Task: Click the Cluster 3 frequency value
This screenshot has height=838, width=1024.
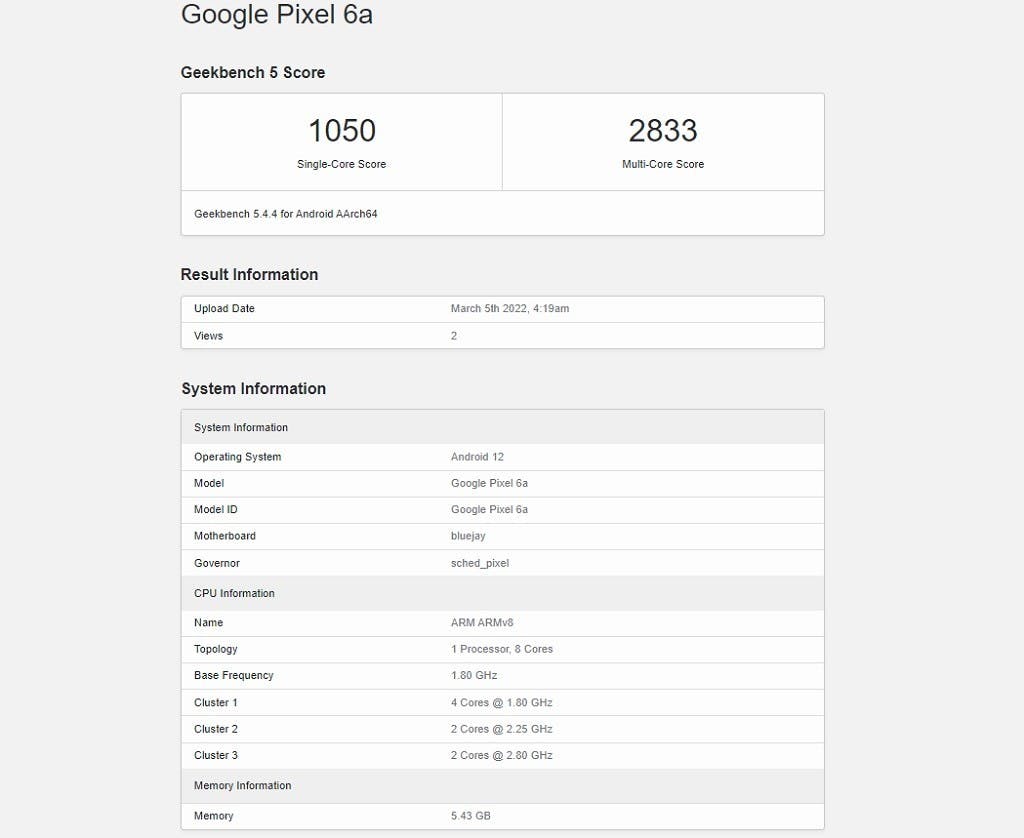Action: click(x=501, y=755)
